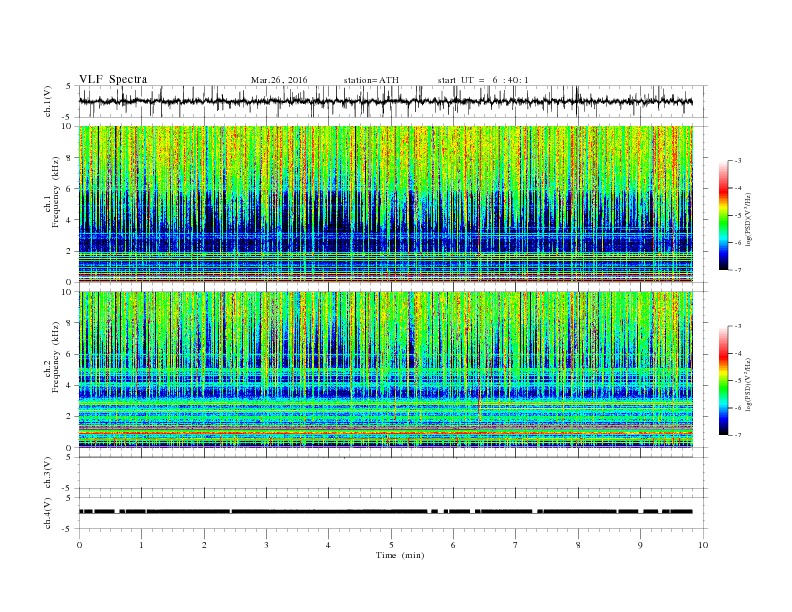Select the ch.1 "Frequency (kHz)" axis label
The width and height of the screenshot is (792, 612).
pos(56,192)
